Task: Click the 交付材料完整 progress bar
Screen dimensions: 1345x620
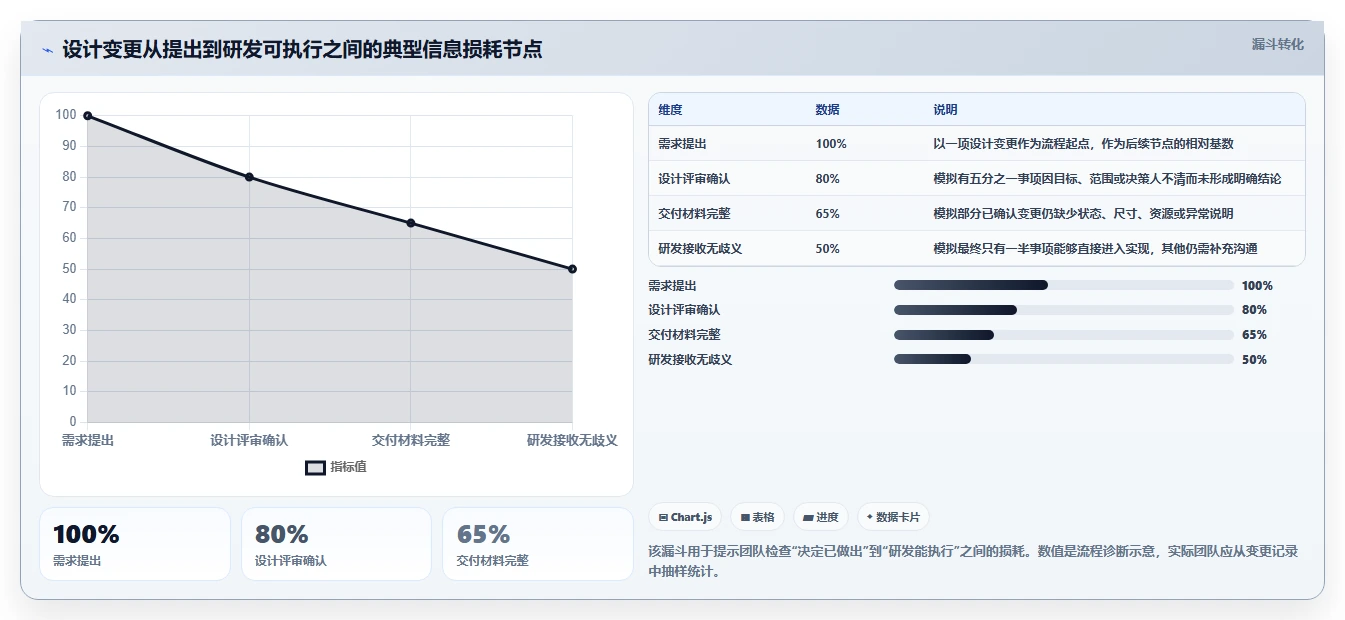Action: pos(1064,335)
